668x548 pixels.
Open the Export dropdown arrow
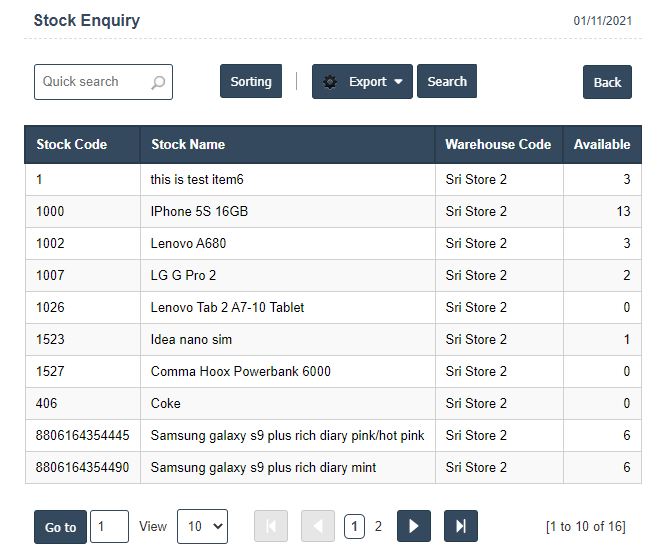coord(398,82)
